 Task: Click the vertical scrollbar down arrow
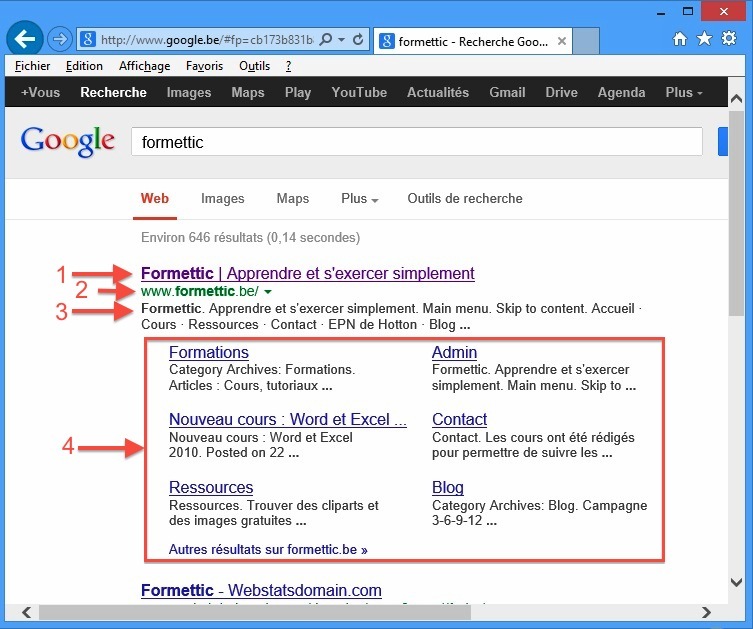coord(736,582)
